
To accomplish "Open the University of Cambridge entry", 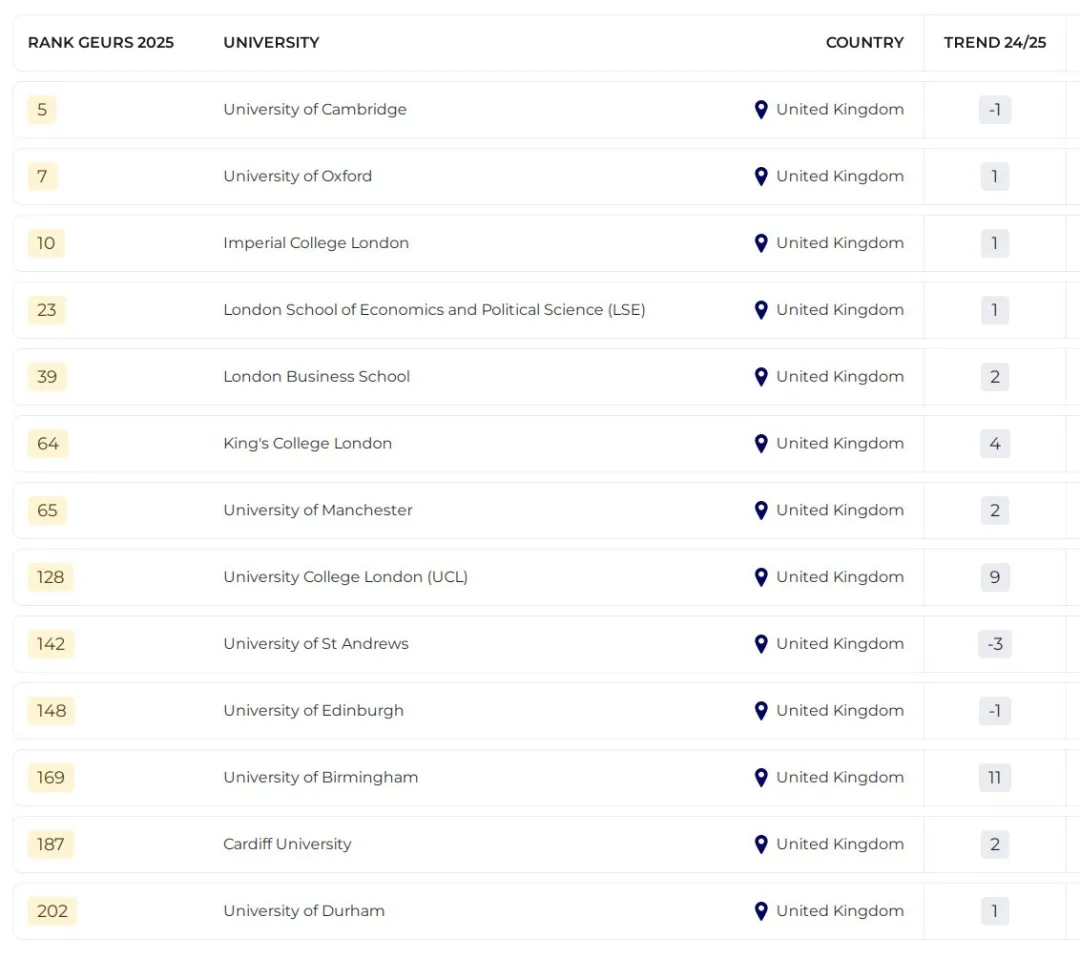I will click(x=315, y=110).
